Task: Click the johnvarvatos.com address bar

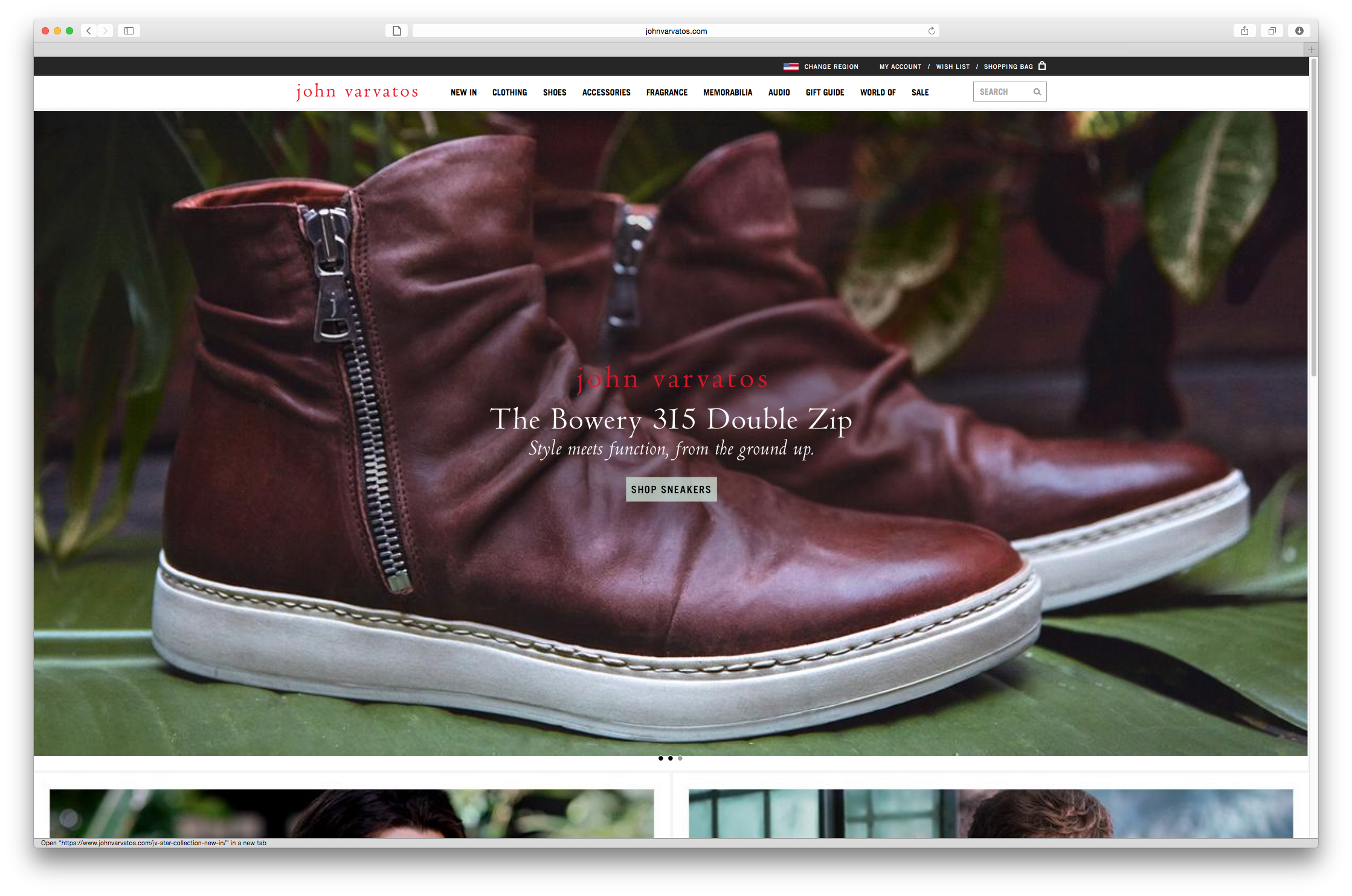Action: tap(675, 31)
